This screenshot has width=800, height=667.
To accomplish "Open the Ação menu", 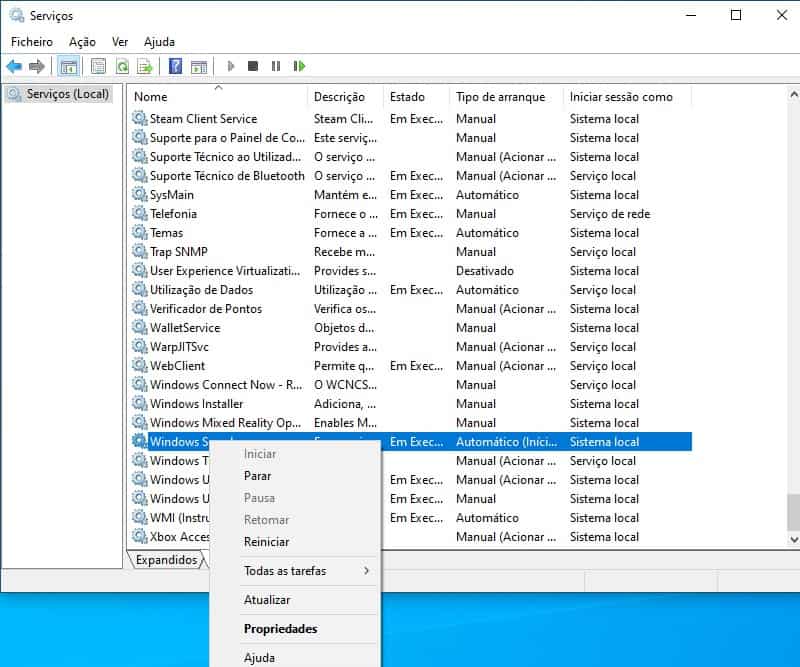I will 82,42.
